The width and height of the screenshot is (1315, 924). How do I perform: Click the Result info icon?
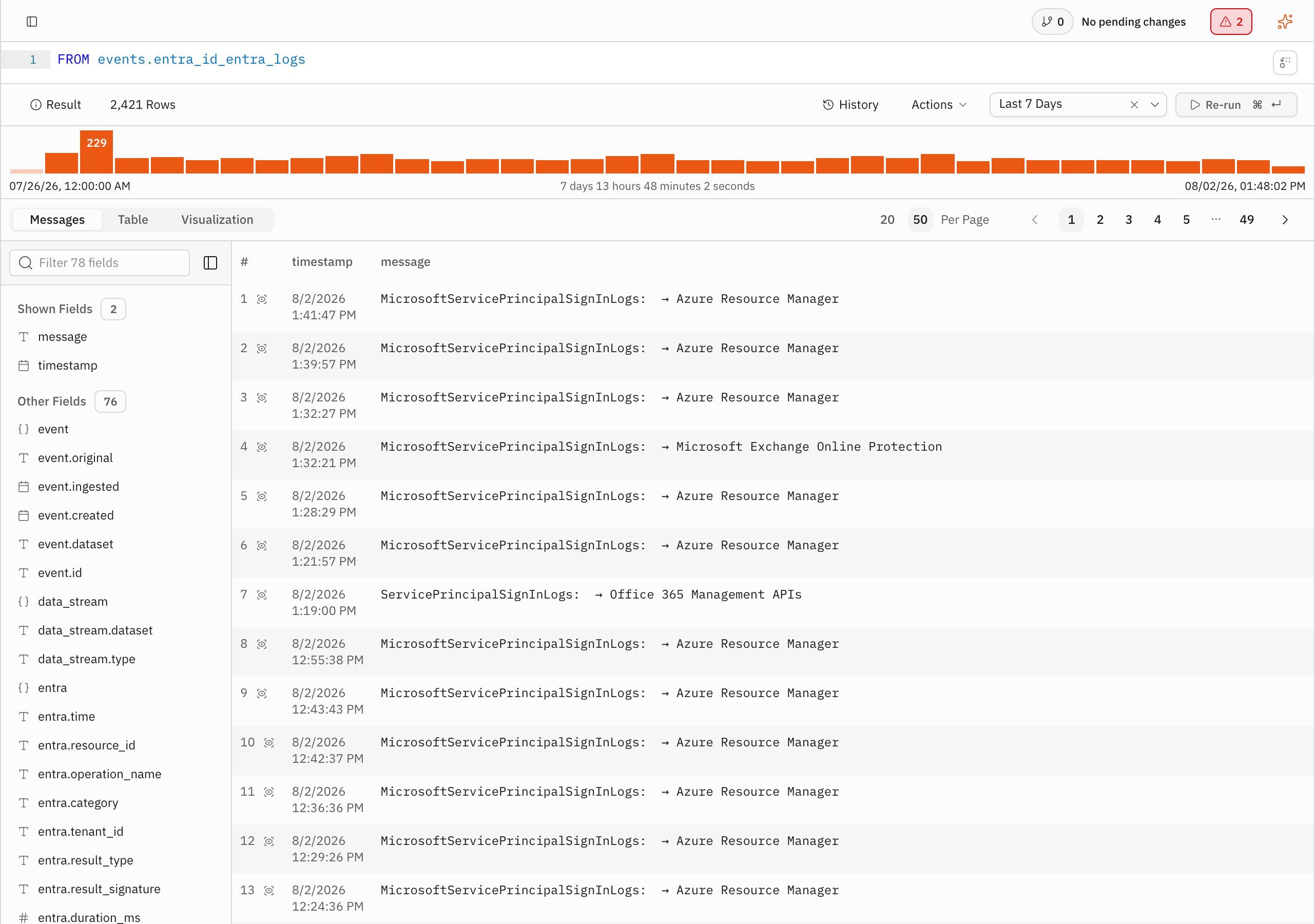[35, 105]
